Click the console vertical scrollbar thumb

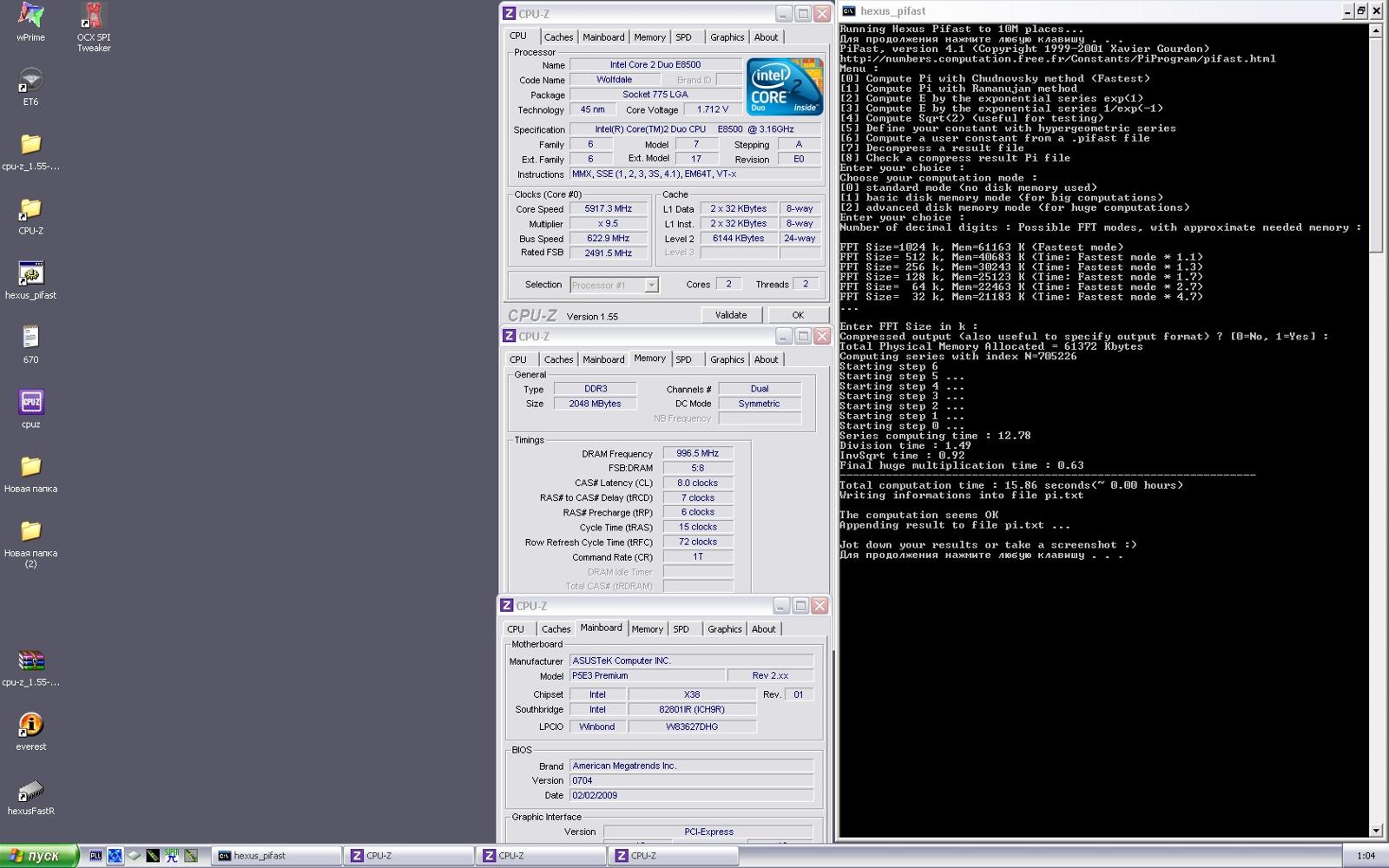(1376, 145)
